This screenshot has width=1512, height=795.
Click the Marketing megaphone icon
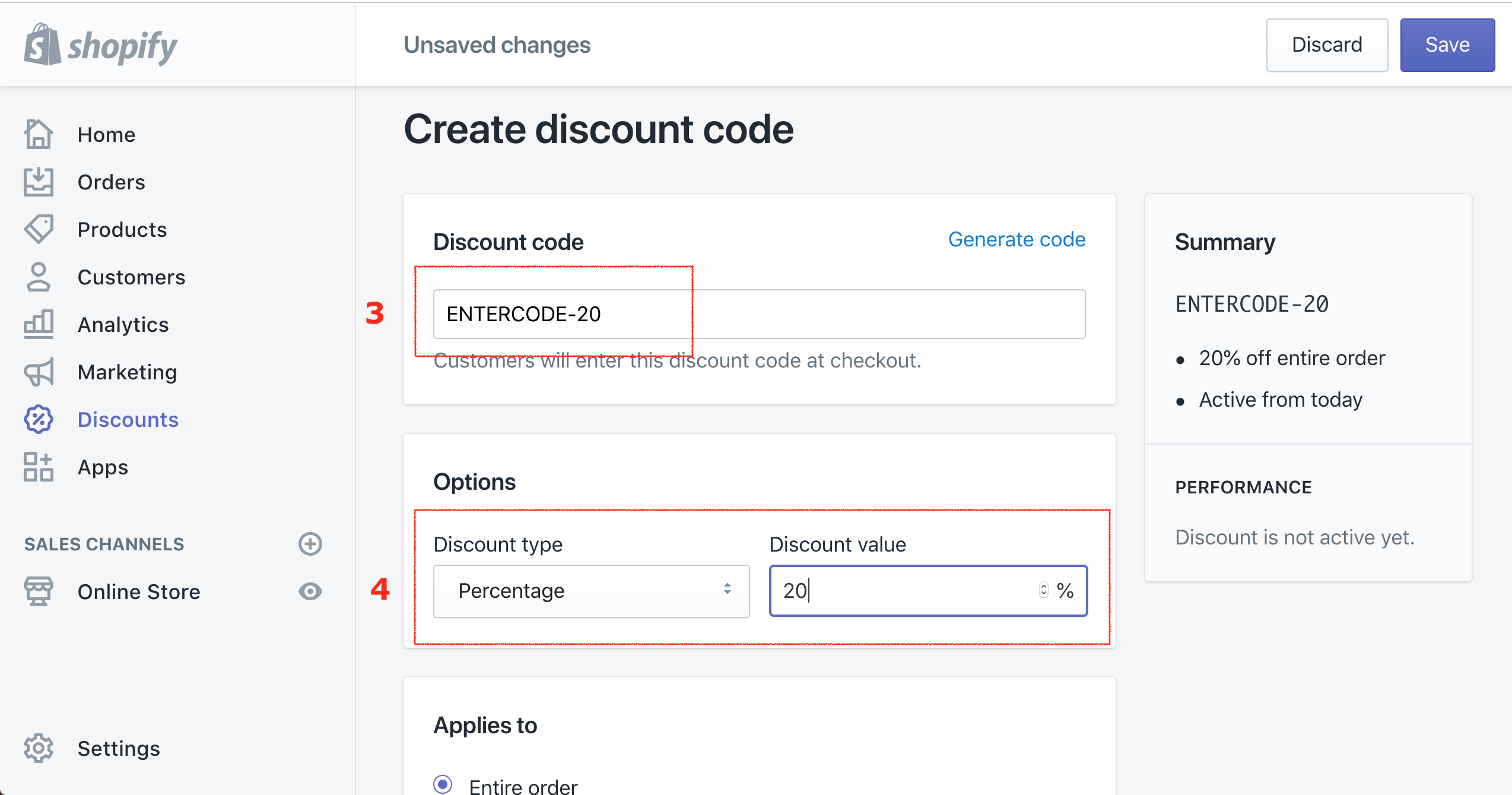(x=39, y=372)
